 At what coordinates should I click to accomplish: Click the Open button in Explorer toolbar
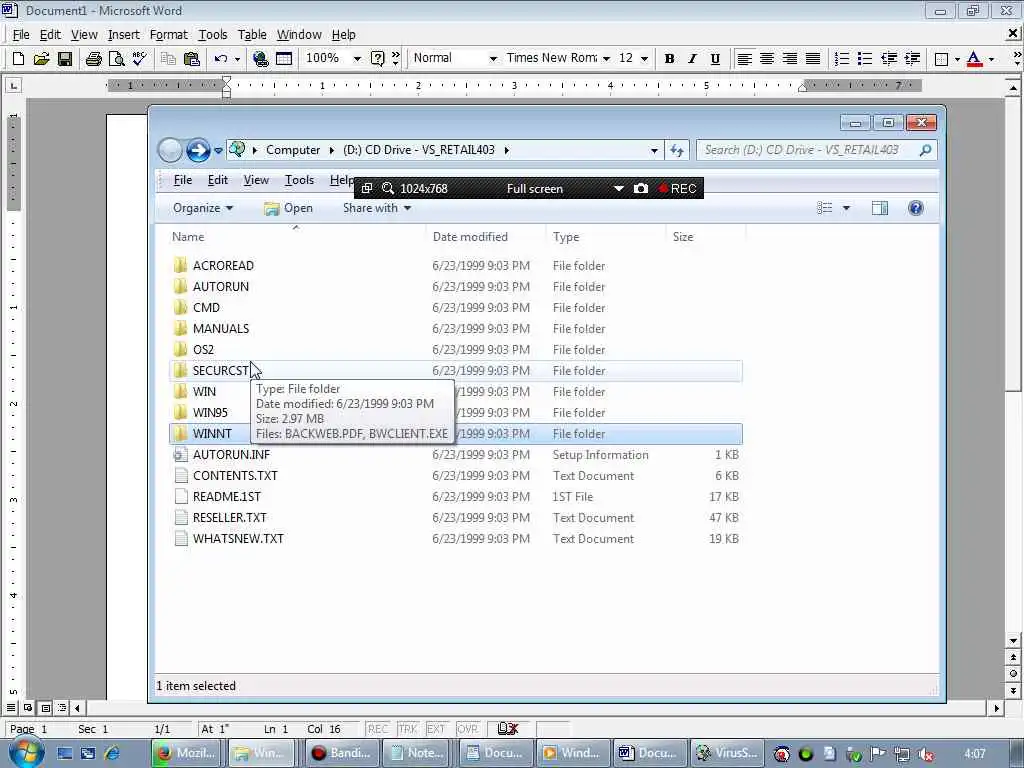click(289, 208)
